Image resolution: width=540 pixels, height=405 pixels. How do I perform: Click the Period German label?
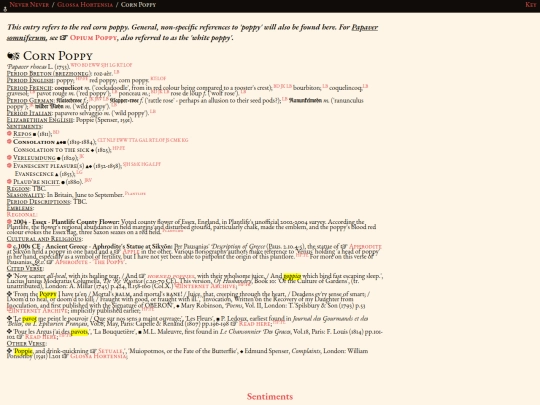click(30, 101)
